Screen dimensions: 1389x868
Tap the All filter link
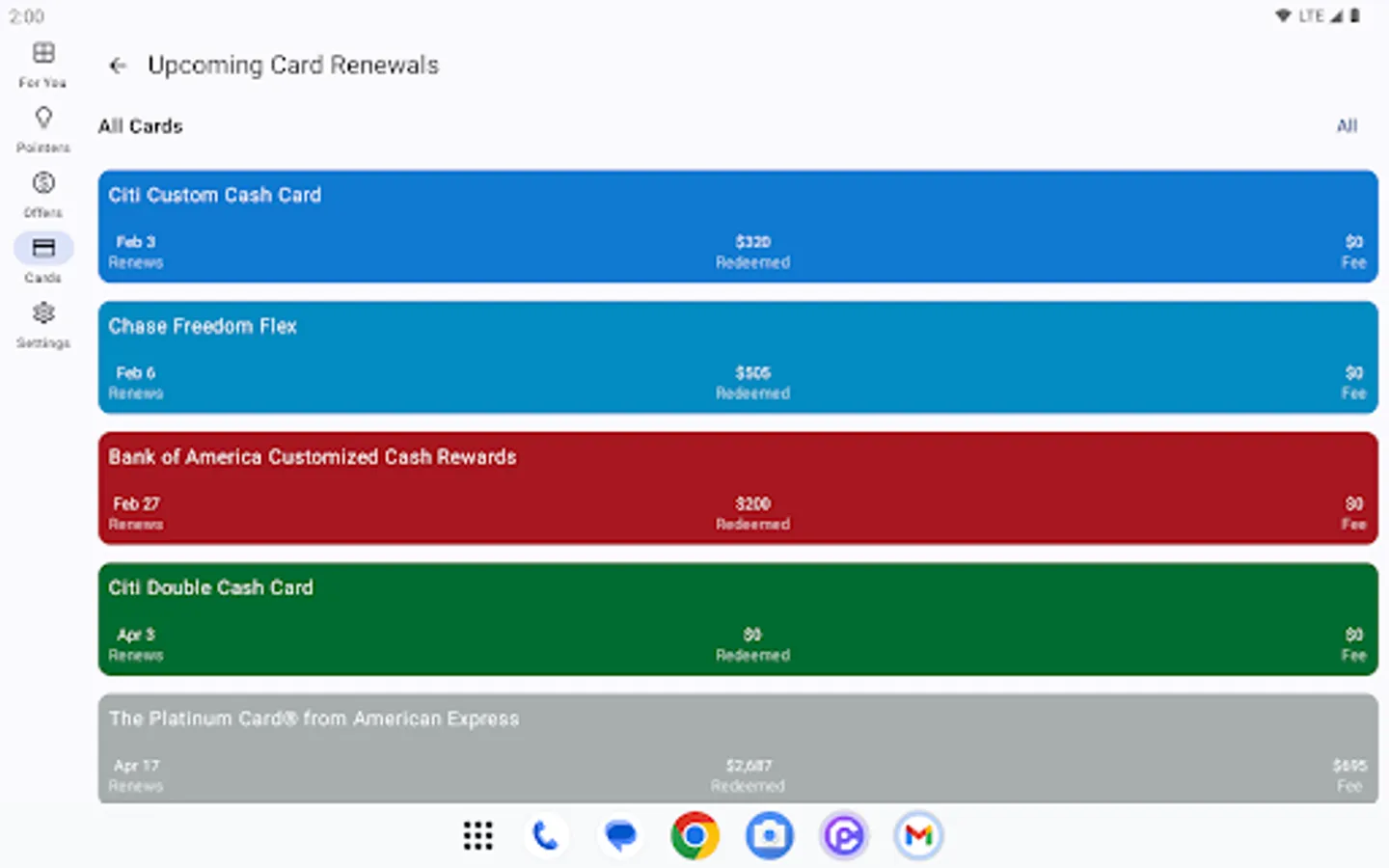click(x=1347, y=126)
